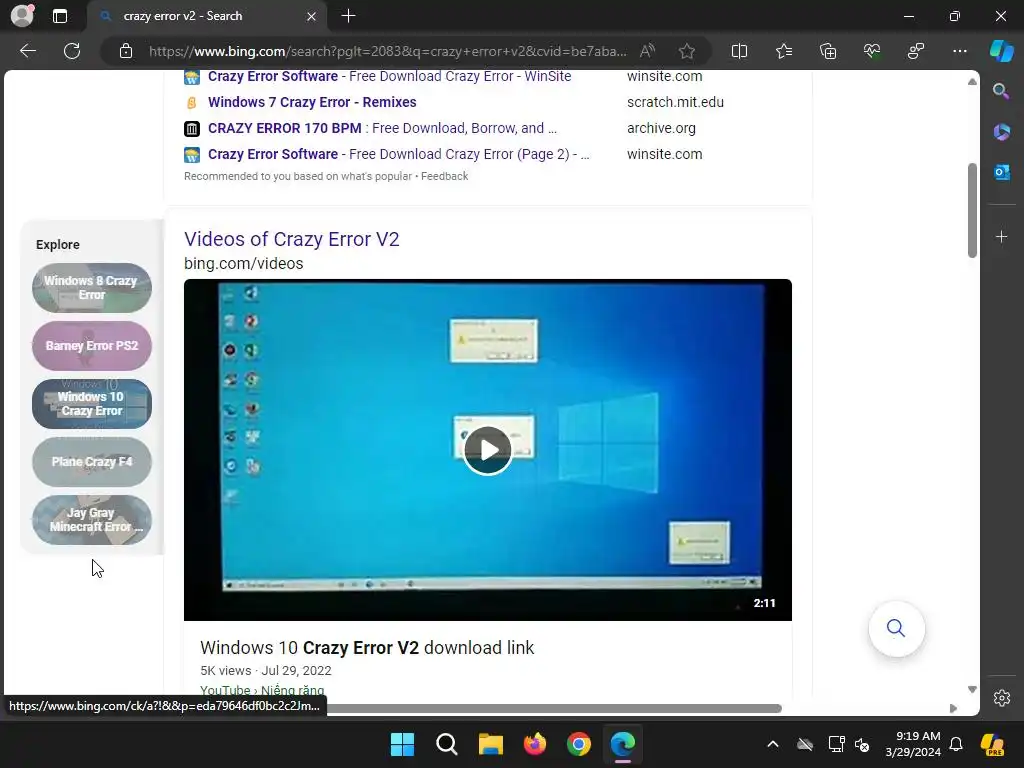This screenshot has width=1024, height=768.
Task: Open Windows taskbar search
Action: coord(447,744)
